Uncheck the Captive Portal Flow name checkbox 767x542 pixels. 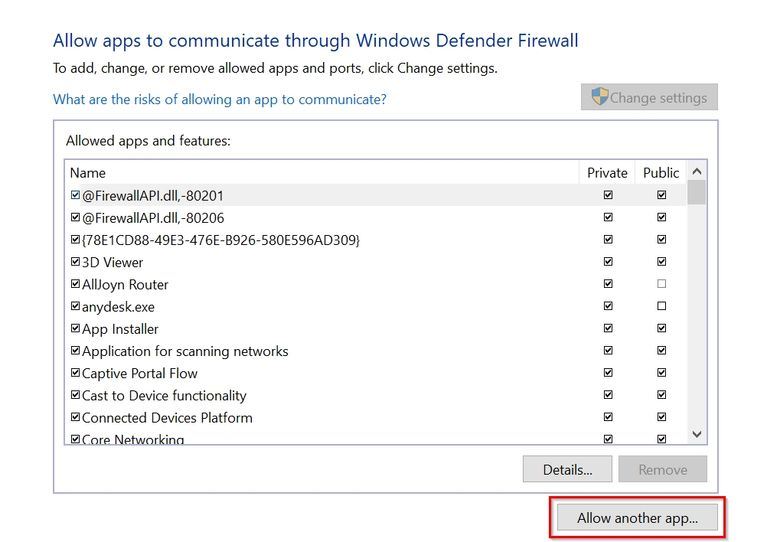tap(75, 373)
